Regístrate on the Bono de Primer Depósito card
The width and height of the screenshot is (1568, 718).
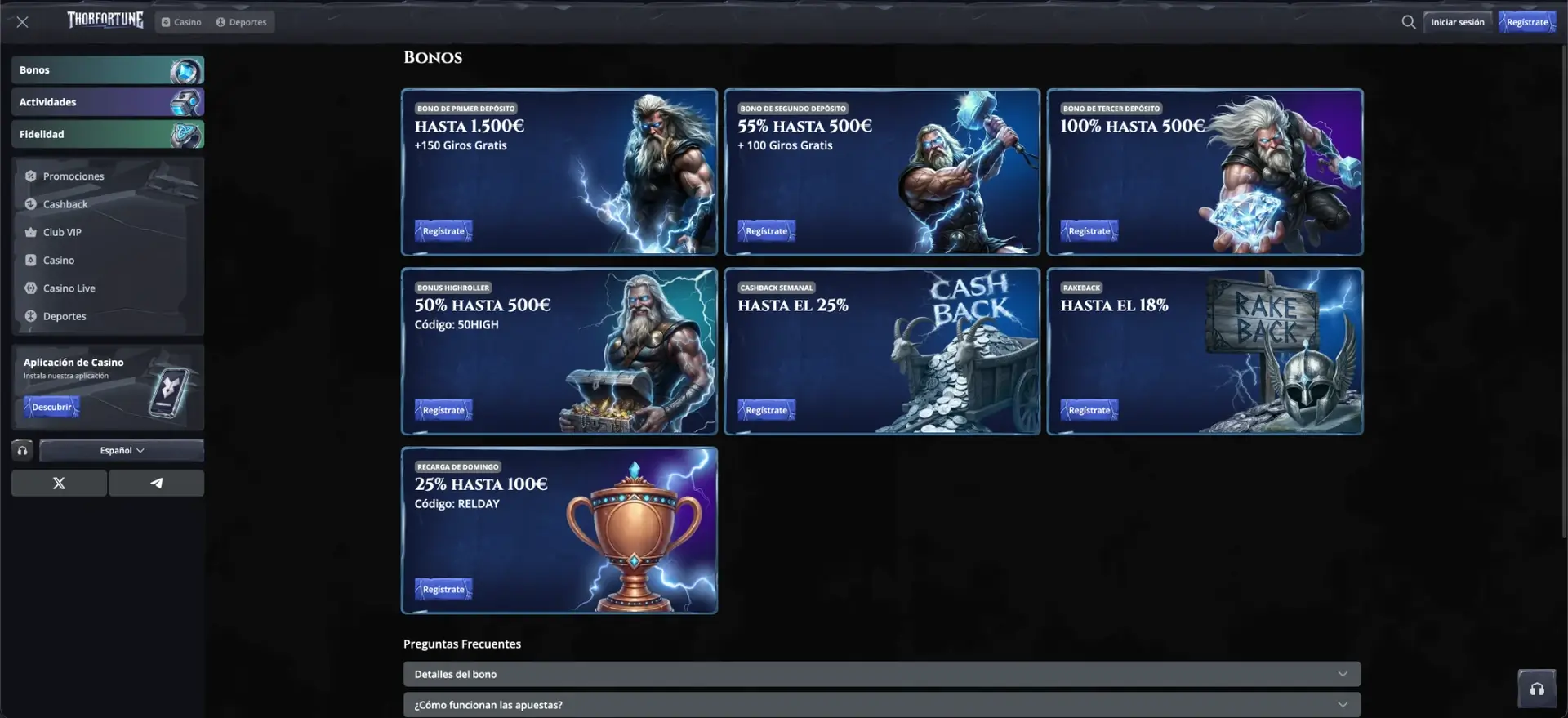coord(443,231)
